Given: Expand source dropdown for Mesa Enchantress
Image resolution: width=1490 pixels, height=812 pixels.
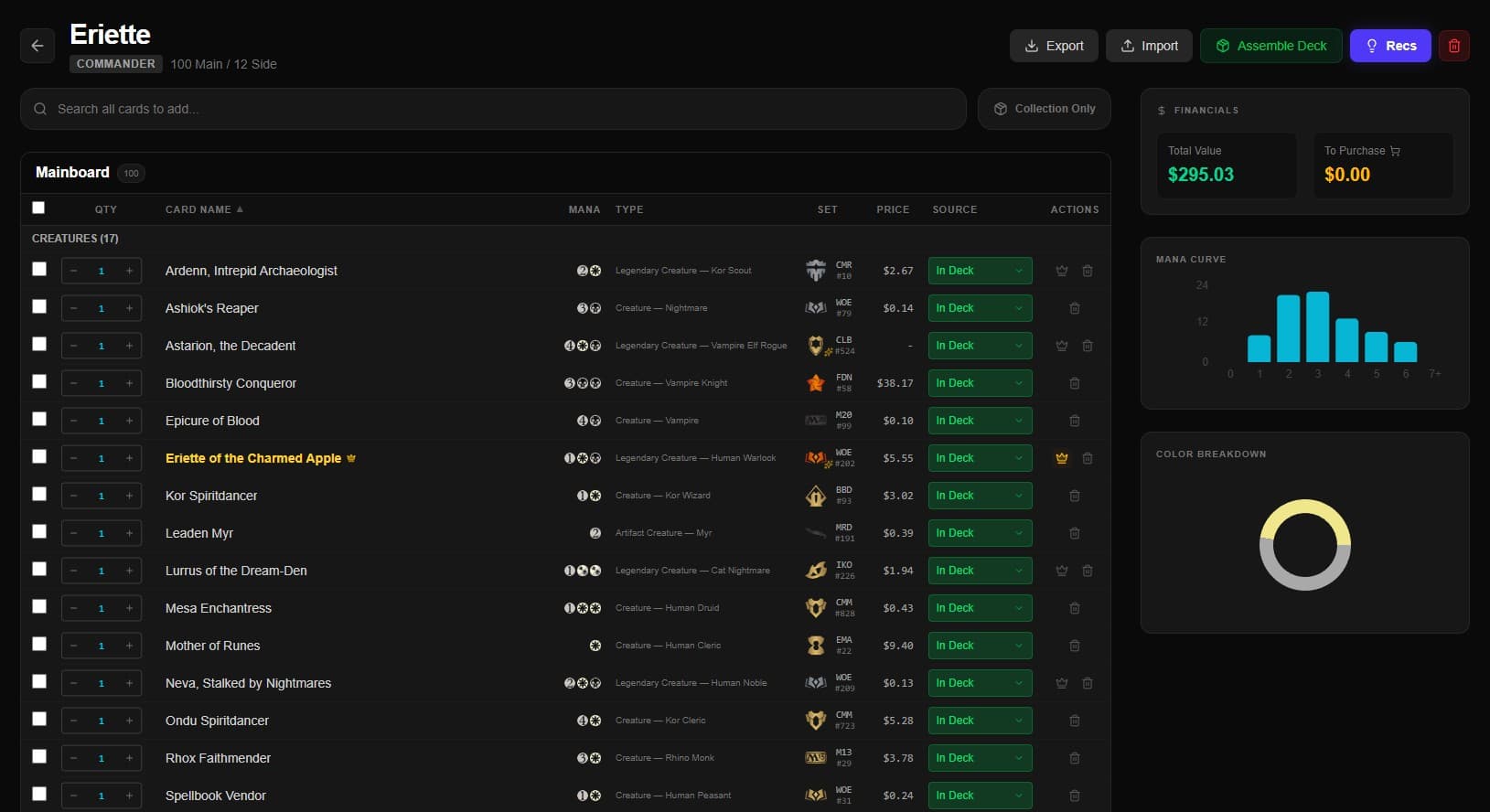Looking at the screenshot, I should pos(979,608).
